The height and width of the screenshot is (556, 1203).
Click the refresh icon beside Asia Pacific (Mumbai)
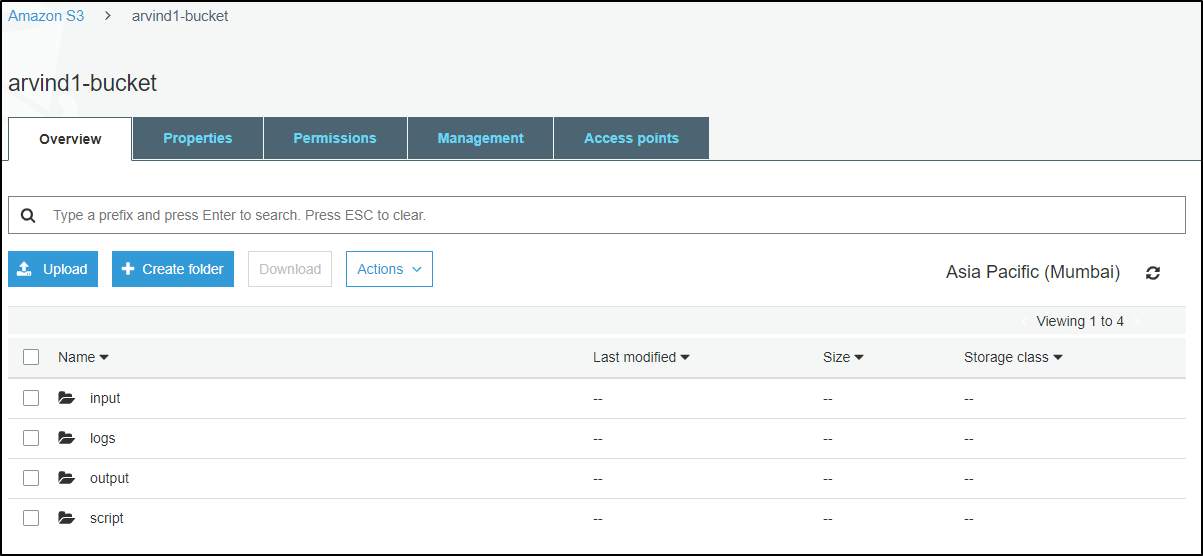click(x=1153, y=273)
